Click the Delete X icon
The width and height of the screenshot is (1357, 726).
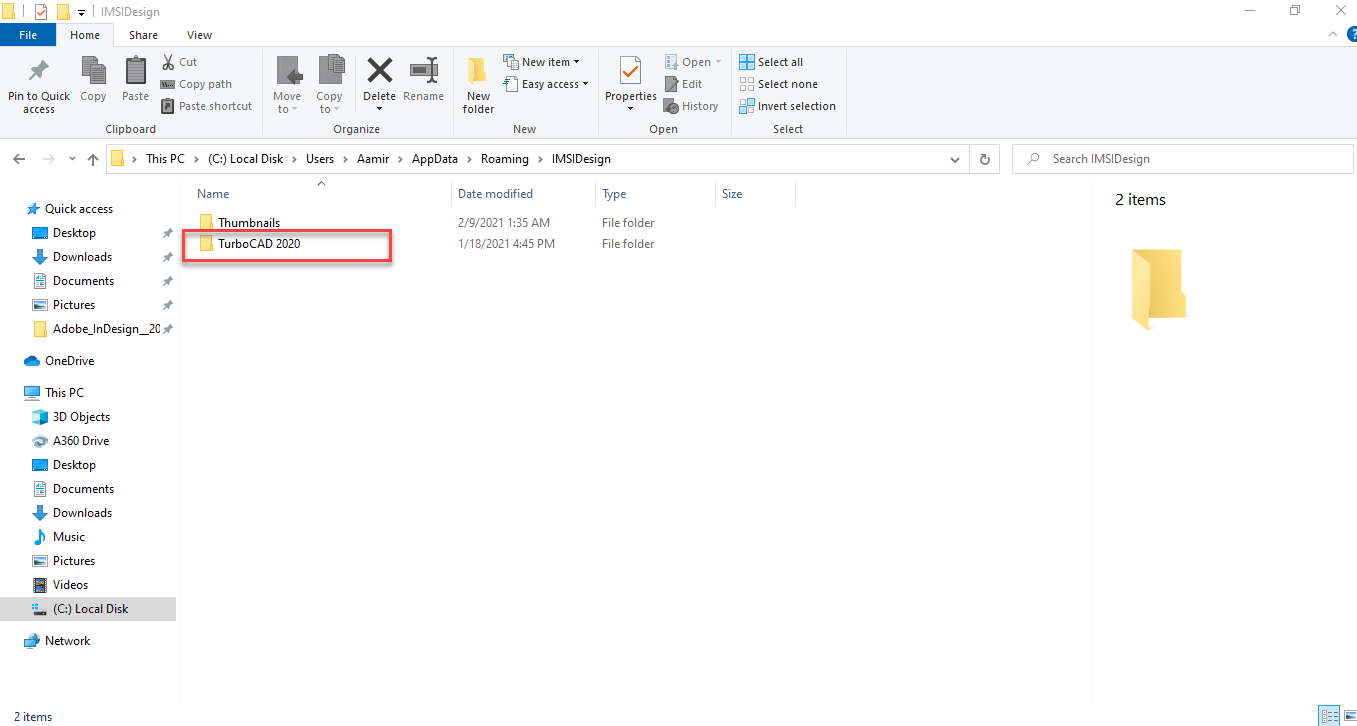pos(379,70)
